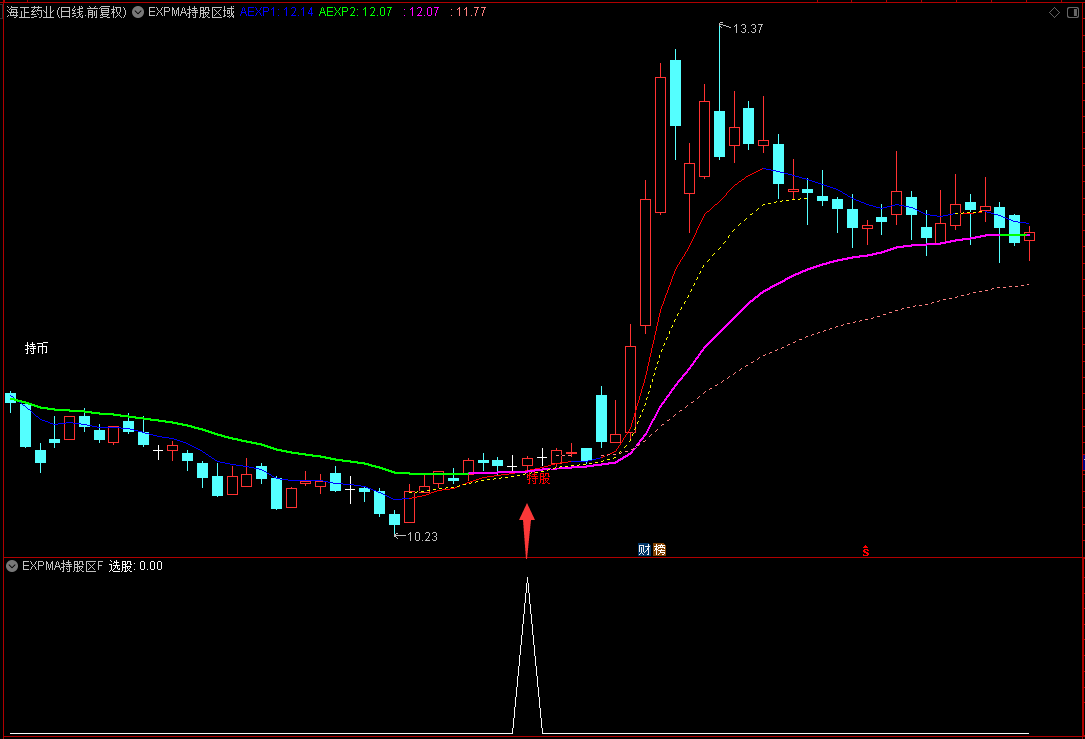Open the lower panel indicator dropdown arrow
The width and height of the screenshot is (1085, 739).
click(12, 566)
